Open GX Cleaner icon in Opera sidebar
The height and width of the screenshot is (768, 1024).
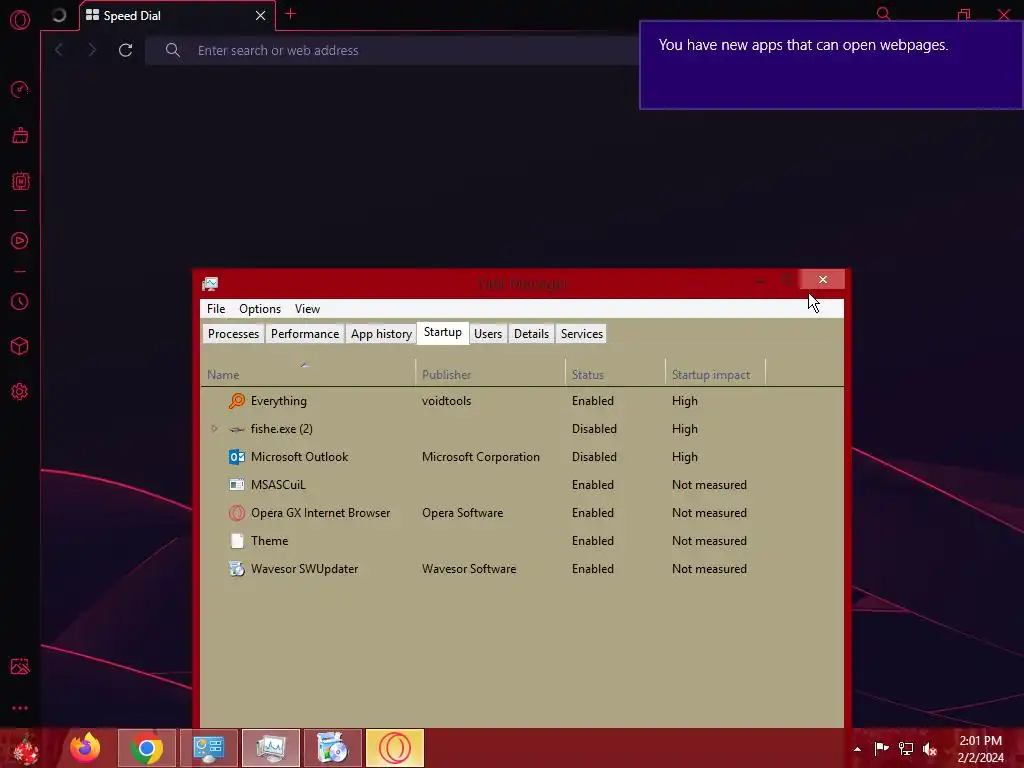click(20, 135)
